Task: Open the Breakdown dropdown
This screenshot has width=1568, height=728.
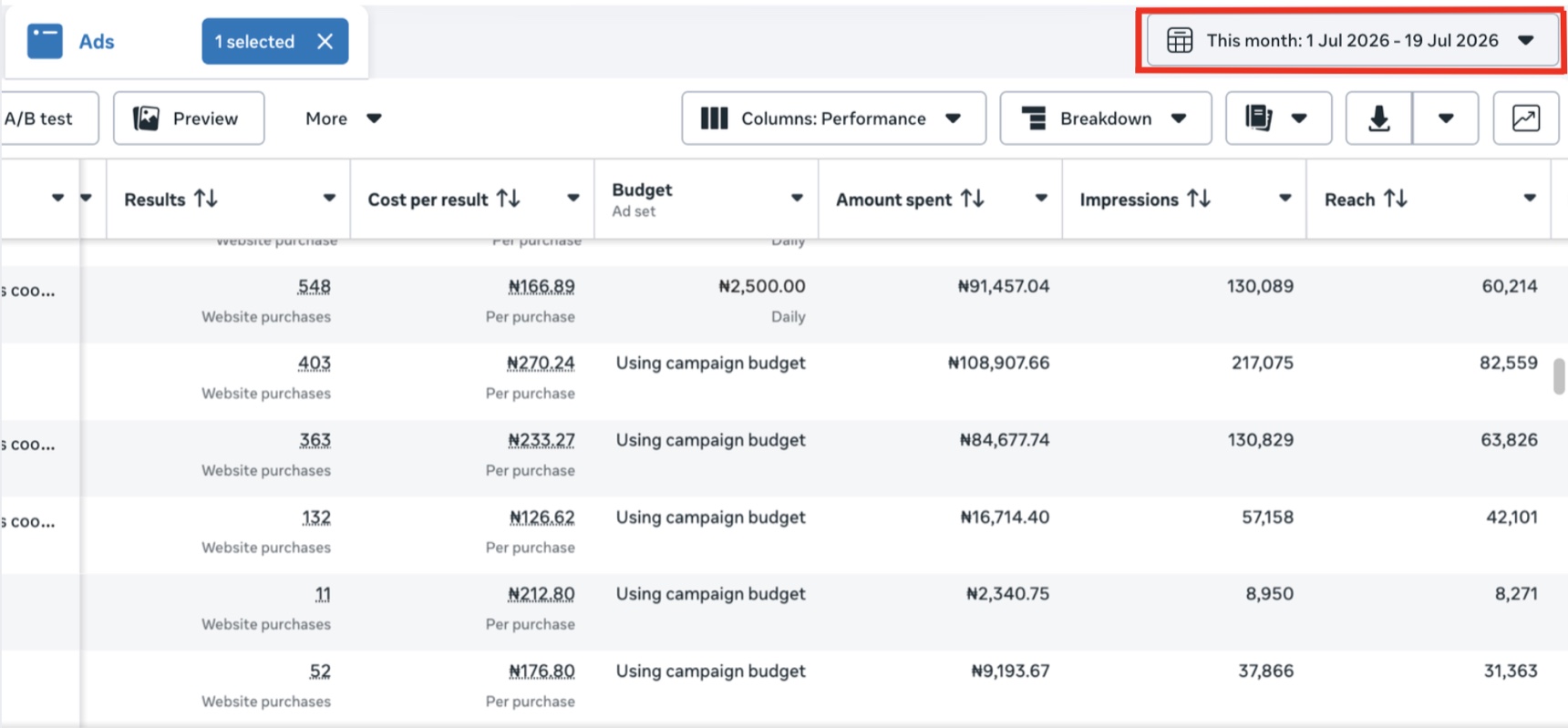Action: (x=1105, y=118)
